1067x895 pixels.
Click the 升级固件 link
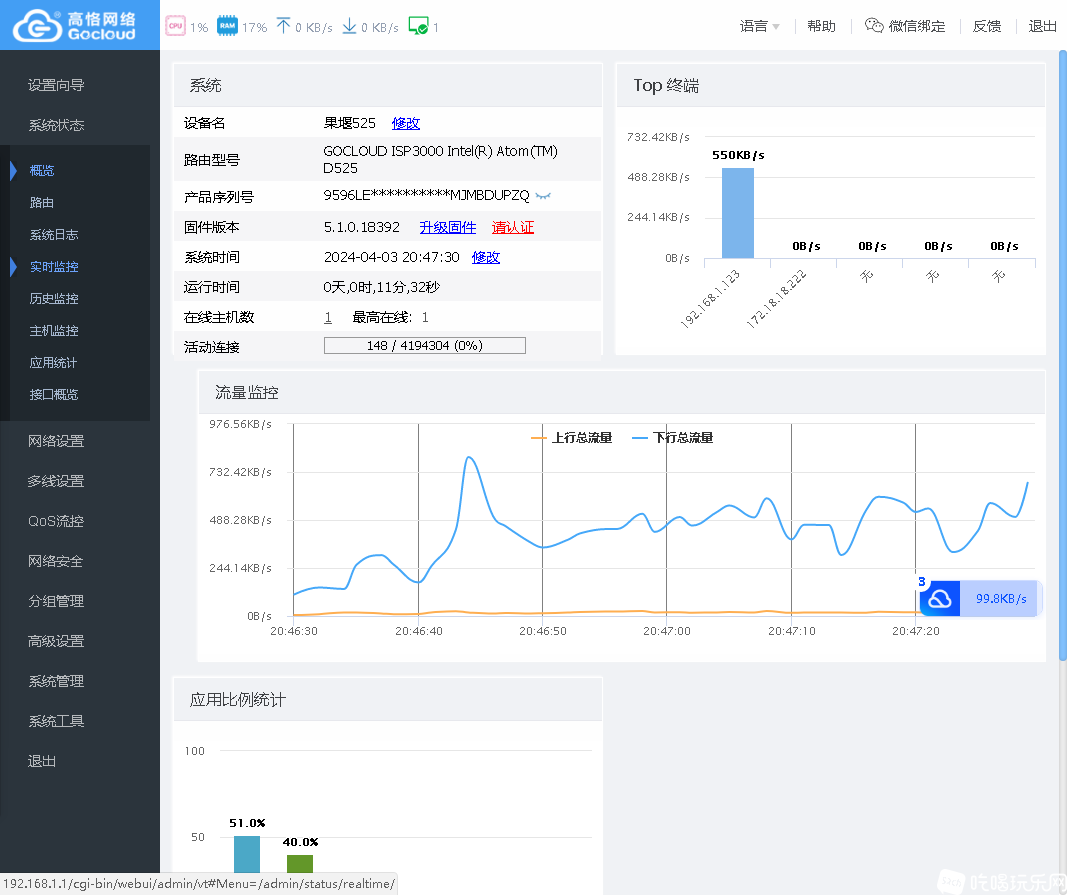pyautogui.click(x=448, y=227)
